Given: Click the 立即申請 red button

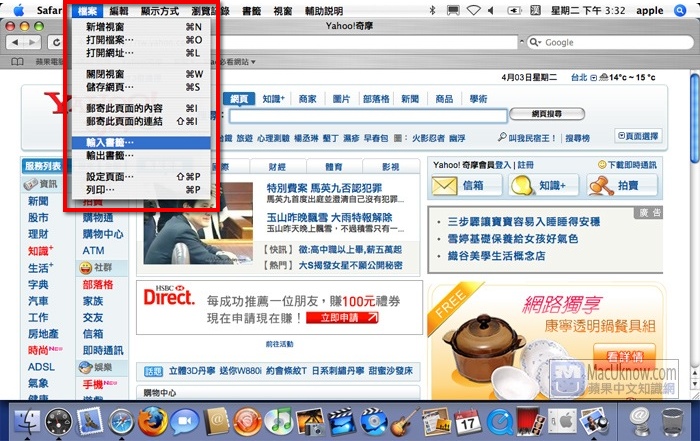Looking at the screenshot, I should pos(343,317).
